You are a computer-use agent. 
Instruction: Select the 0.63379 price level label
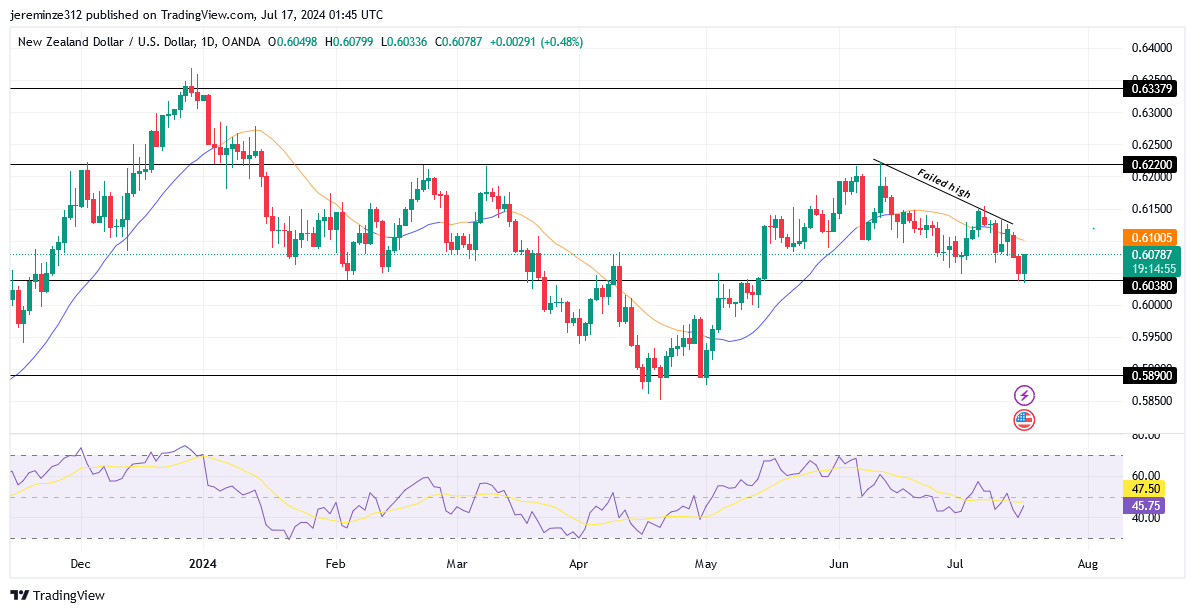[1150, 89]
